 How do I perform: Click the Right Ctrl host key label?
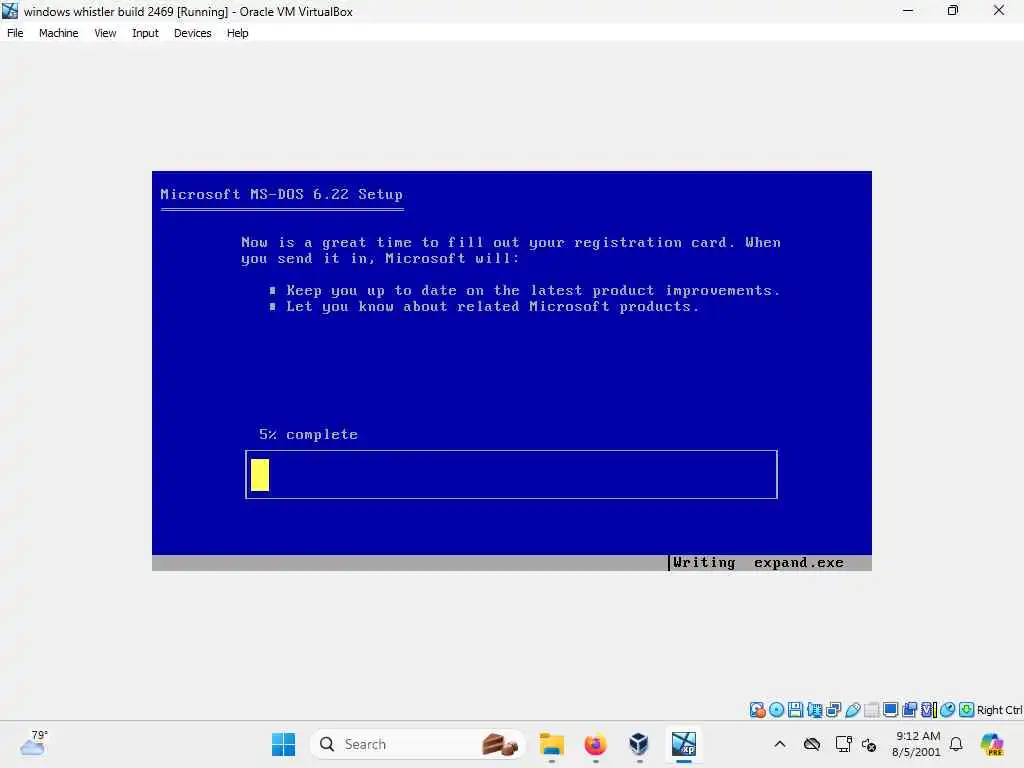(999, 710)
